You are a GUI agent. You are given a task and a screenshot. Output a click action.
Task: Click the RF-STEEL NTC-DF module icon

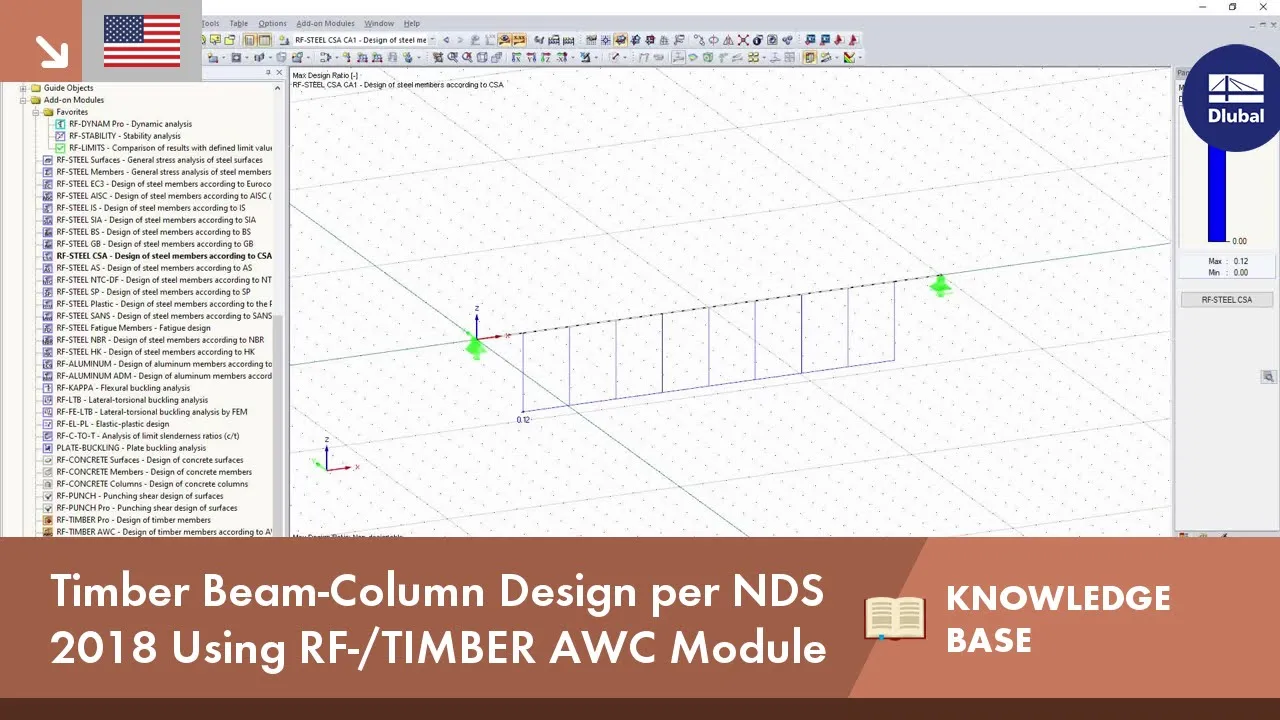click(x=48, y=280)
